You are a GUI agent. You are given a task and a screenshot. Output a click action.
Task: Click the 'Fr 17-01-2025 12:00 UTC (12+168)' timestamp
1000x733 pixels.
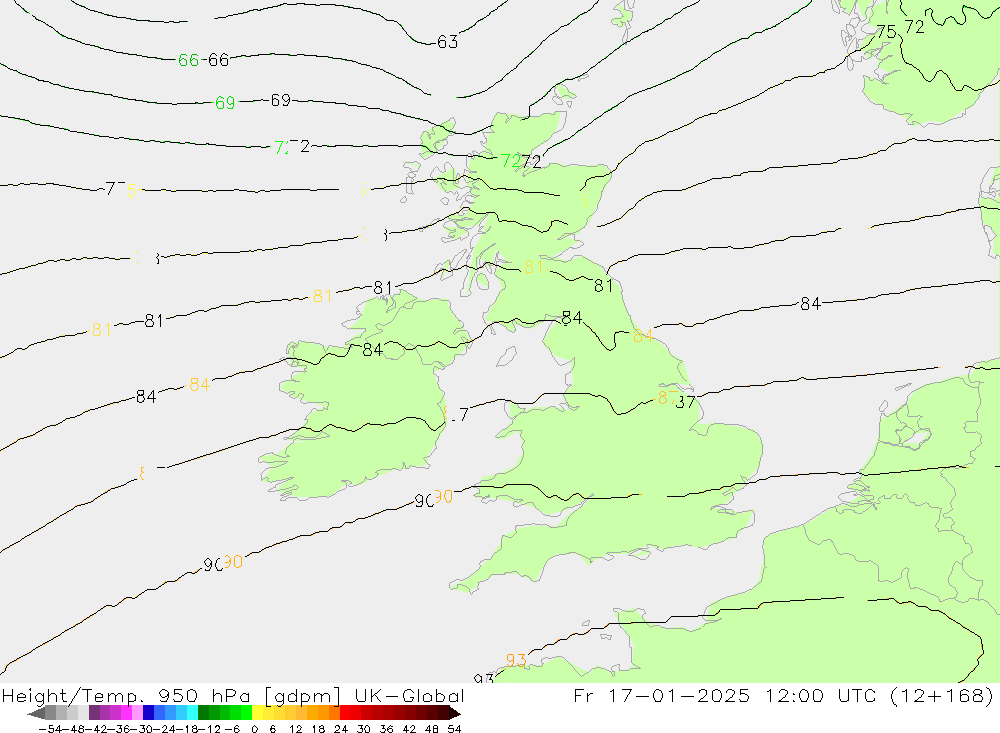coord(783,695)
